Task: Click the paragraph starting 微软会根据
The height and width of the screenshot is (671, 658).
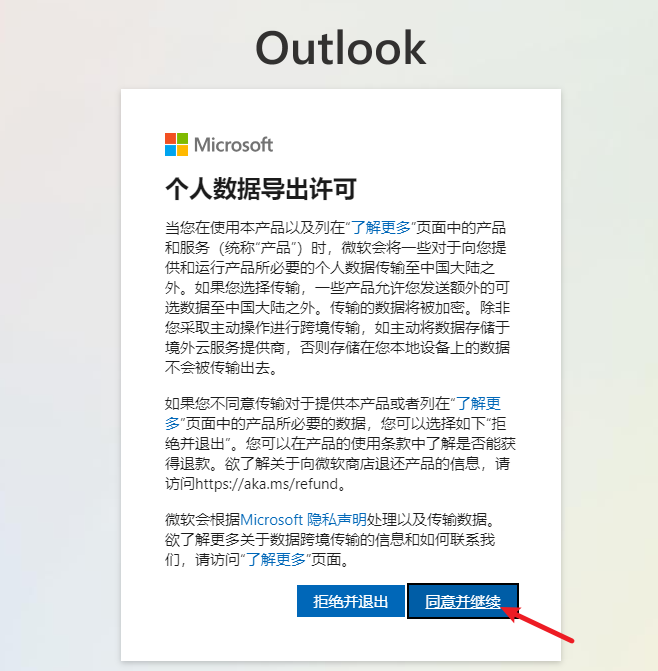Action: 330,539
